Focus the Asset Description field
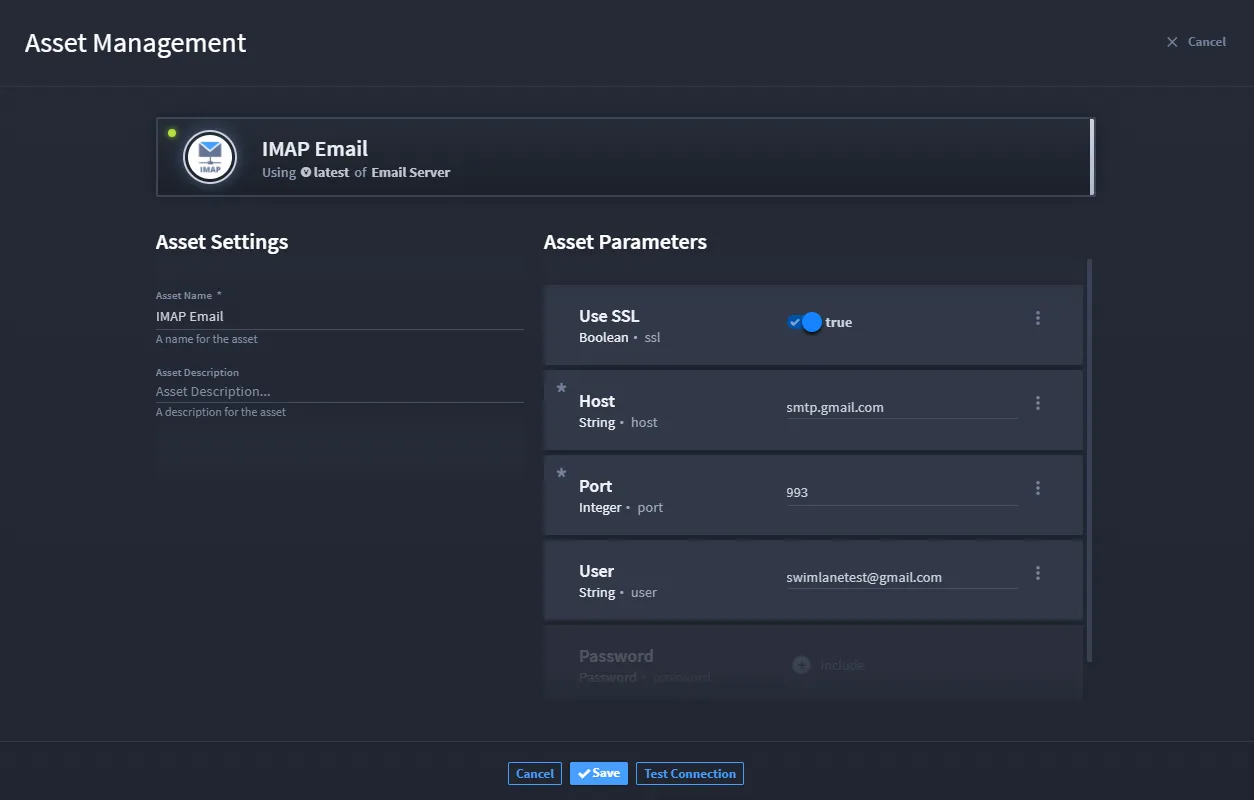The height and width of the screenshot is (800, 1254). pyautogui.click(x=340, y=391)
